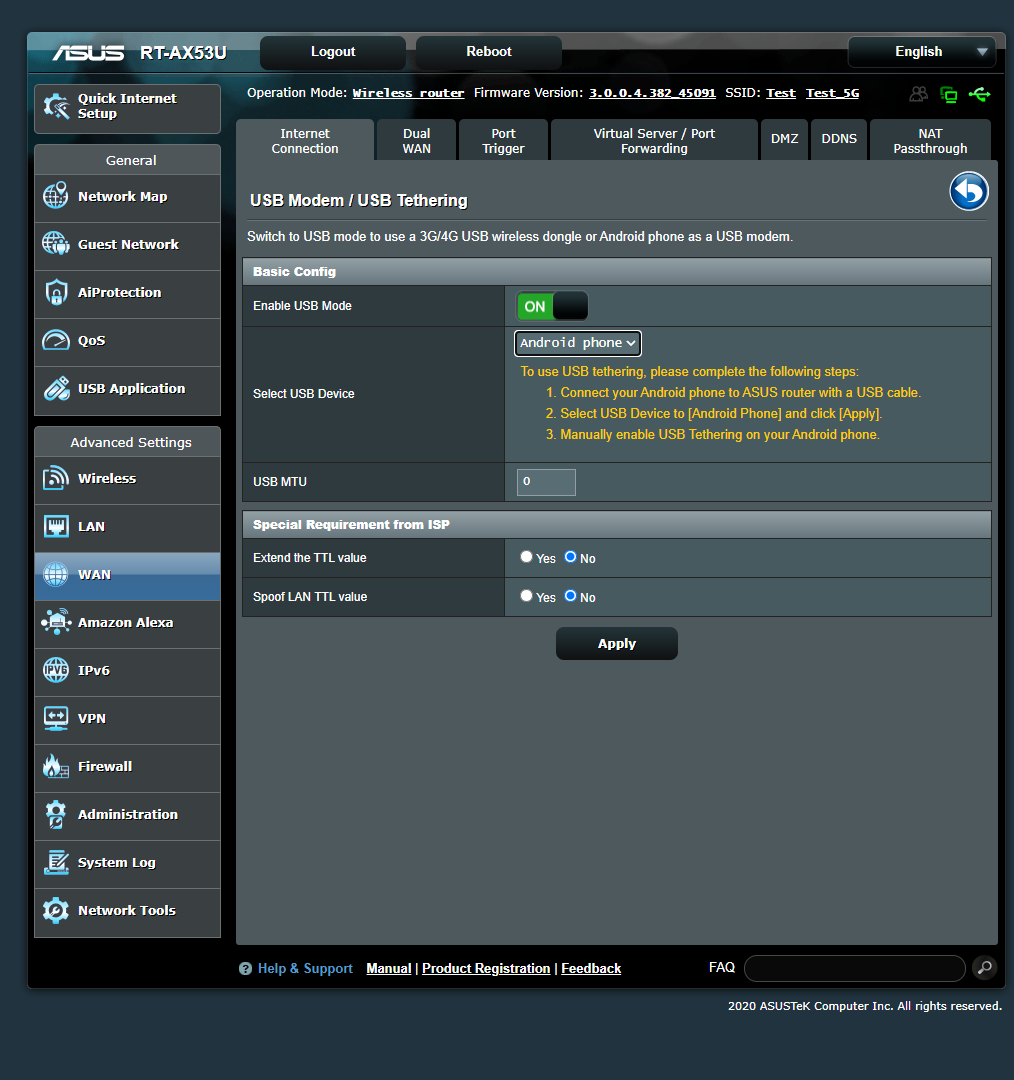
Task: Click the USB Application plug icon
Action: click(56, 388)
